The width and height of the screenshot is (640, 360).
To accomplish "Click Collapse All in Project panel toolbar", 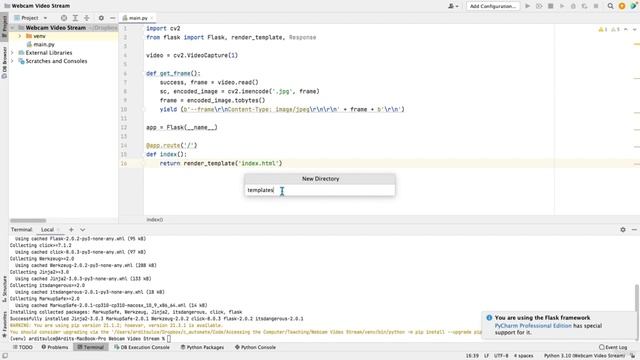I will [x=87, y=18].
